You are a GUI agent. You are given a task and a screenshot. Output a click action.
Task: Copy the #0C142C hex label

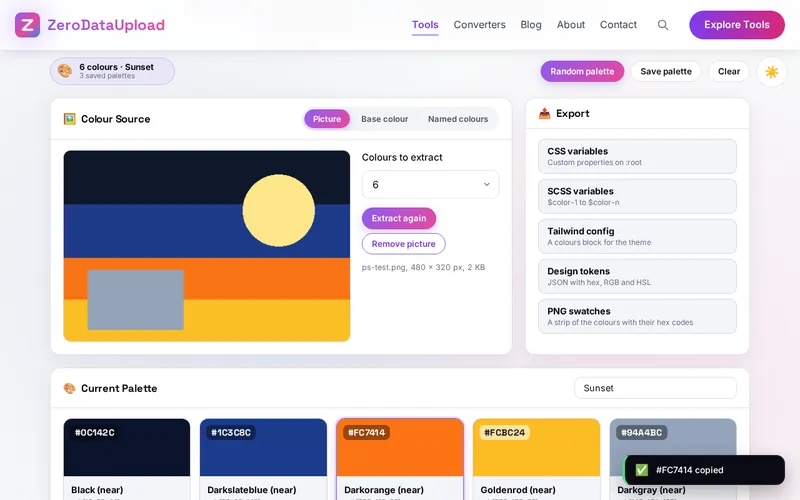(95, 433)
